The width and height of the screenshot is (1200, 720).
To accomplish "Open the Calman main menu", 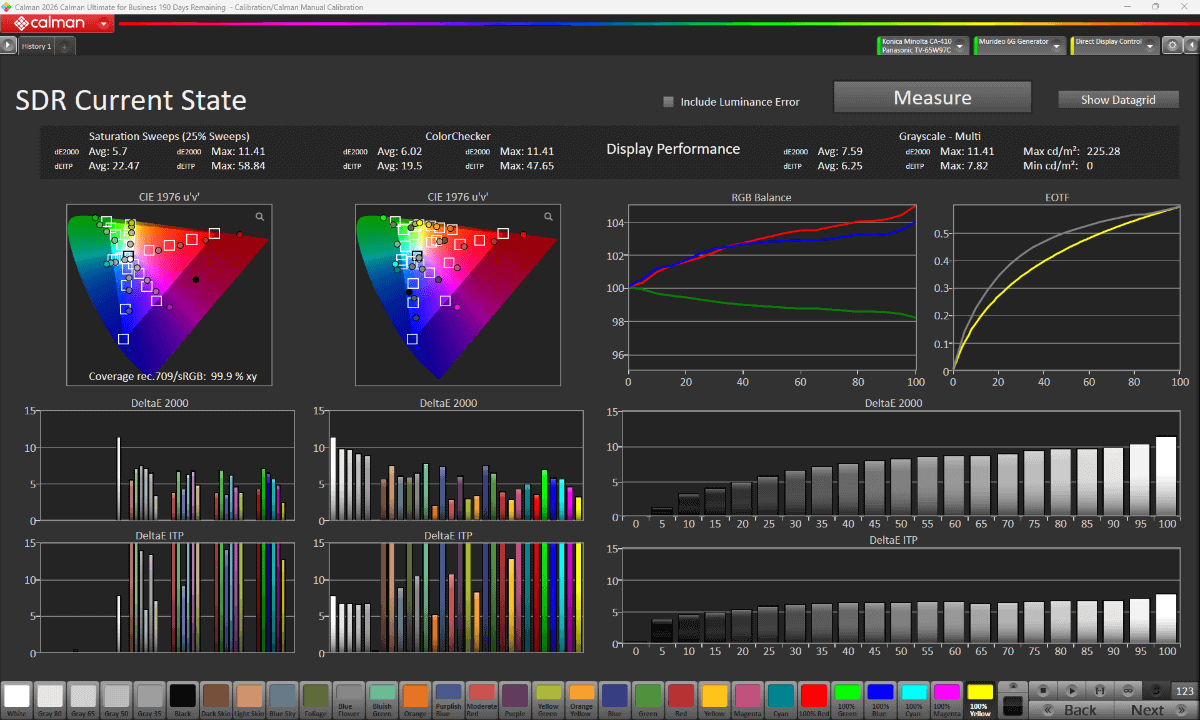I will point(58,22).
